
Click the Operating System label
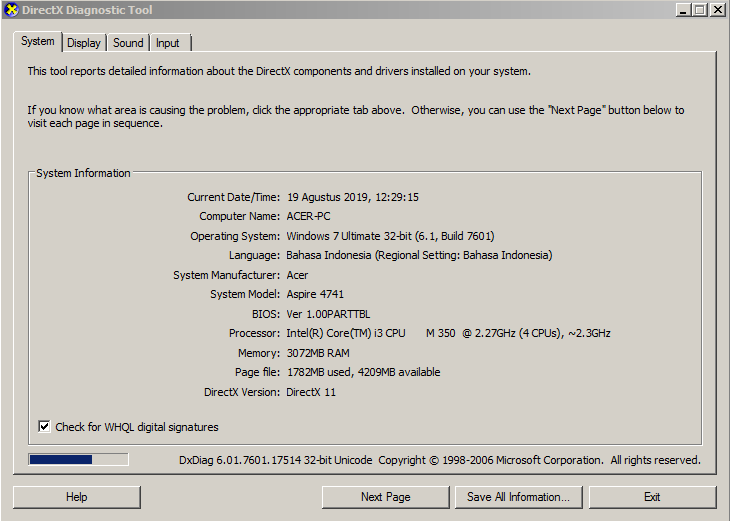coord(235,236)
